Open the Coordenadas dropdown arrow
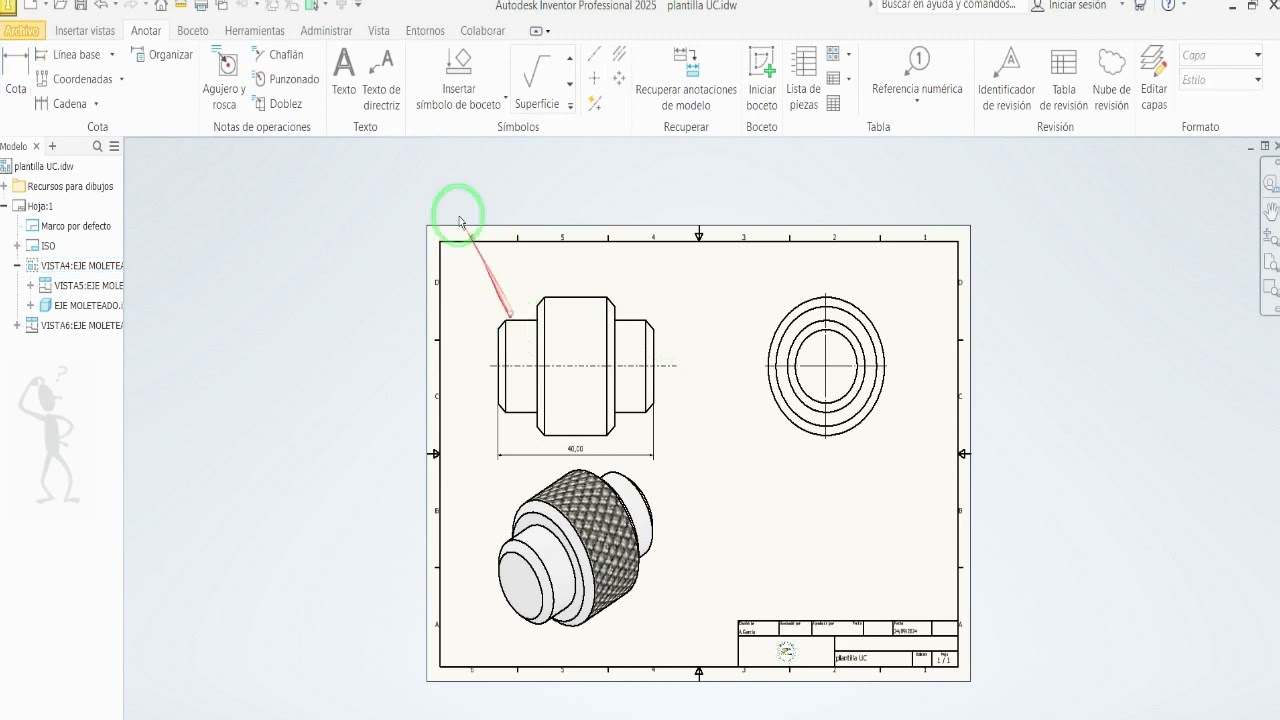 [x=122, y=80]
